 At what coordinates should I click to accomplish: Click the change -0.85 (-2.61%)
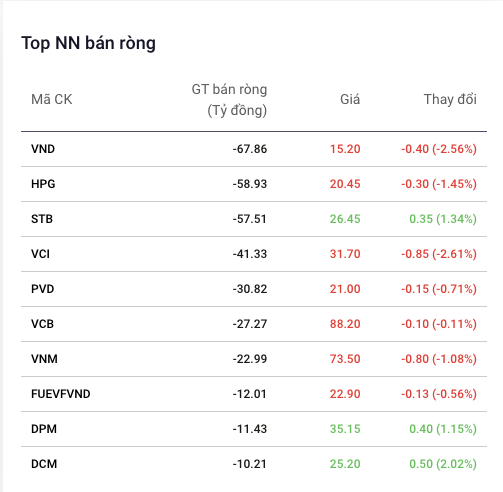439,254
